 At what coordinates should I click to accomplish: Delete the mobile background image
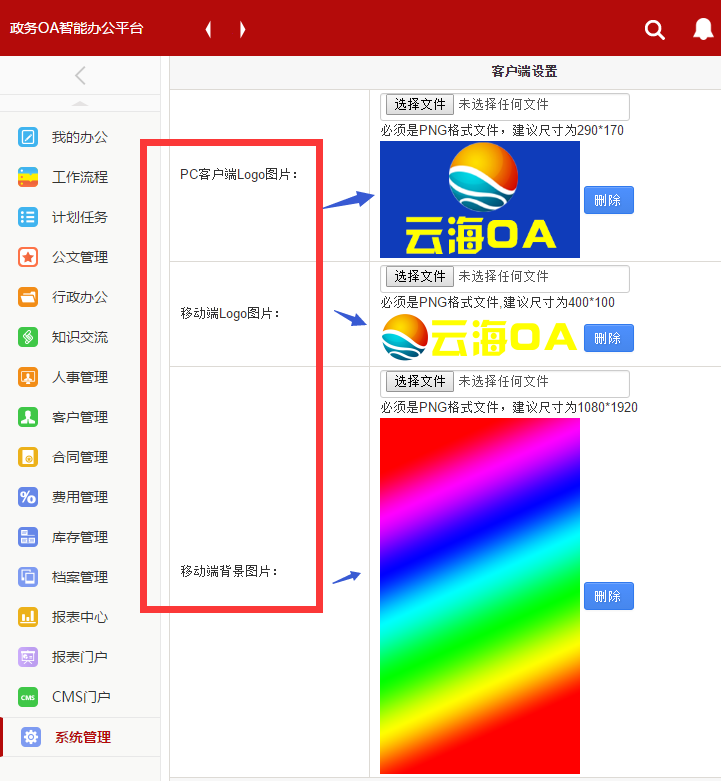(x=608, y=596)
